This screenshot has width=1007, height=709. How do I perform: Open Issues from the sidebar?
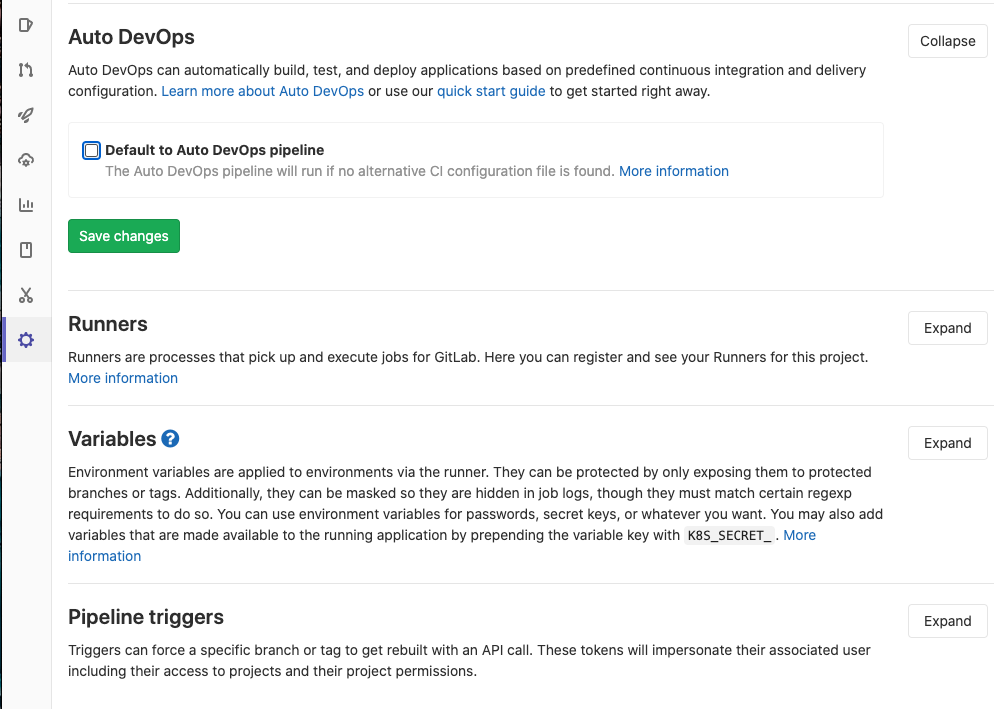(26, 25)
